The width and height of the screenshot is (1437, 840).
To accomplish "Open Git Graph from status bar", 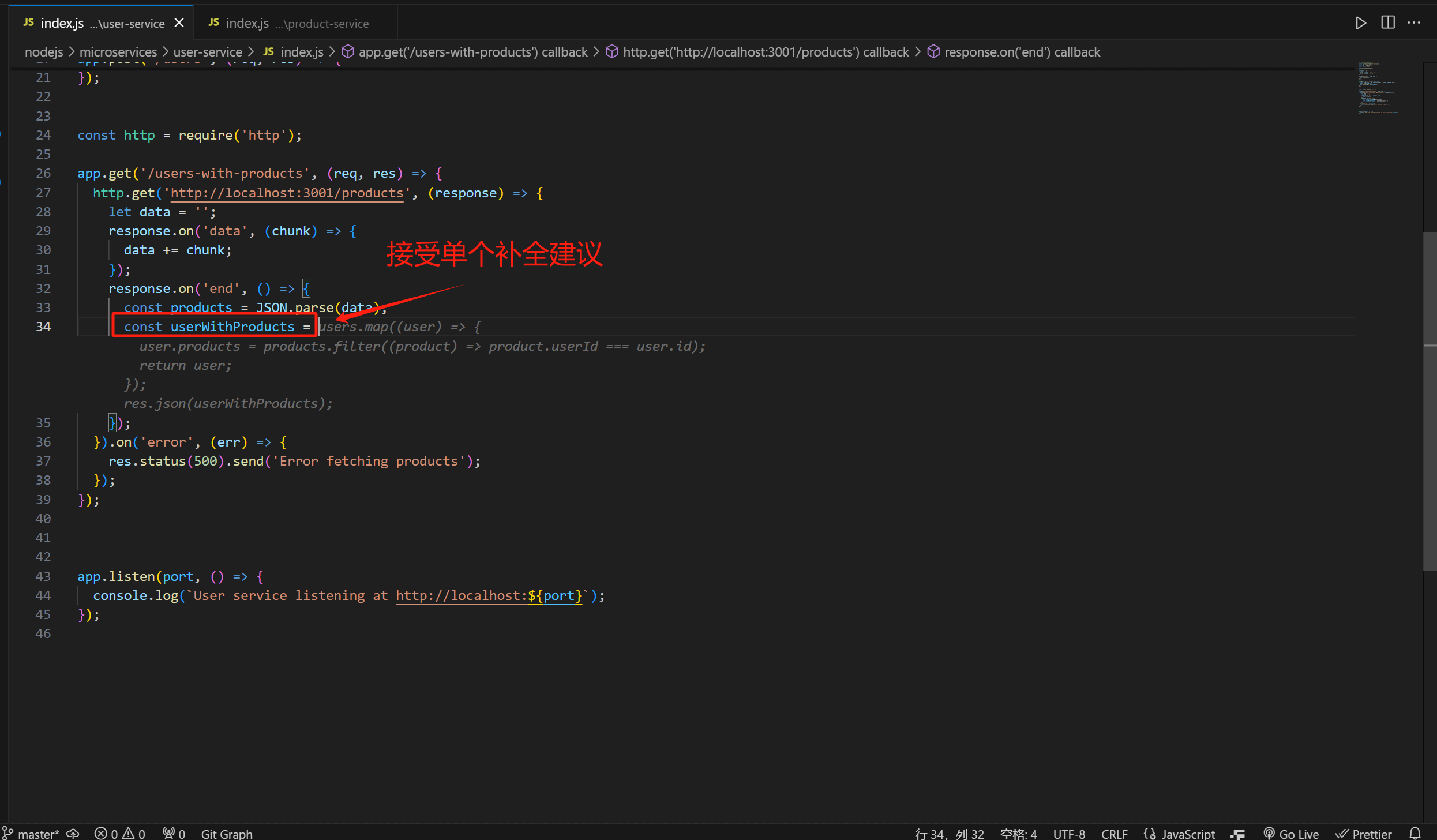I will click(226, 834).
